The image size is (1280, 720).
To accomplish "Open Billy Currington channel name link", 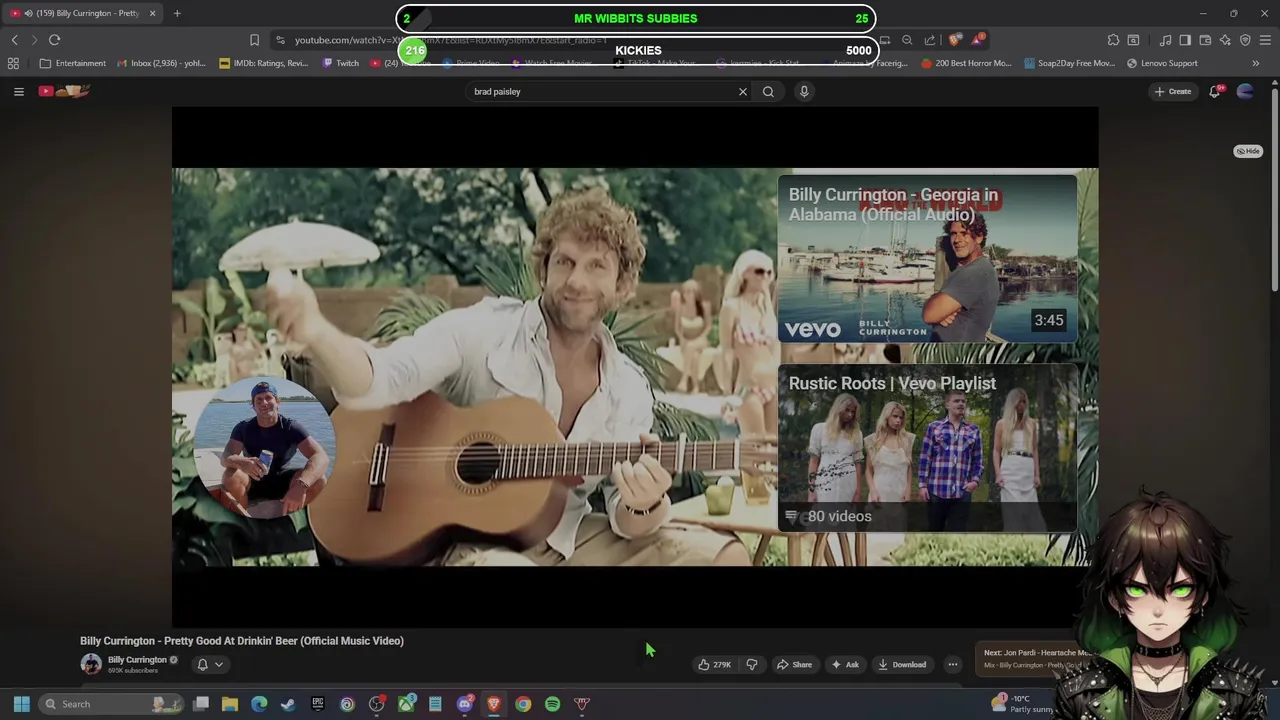I will pos(137,660).
